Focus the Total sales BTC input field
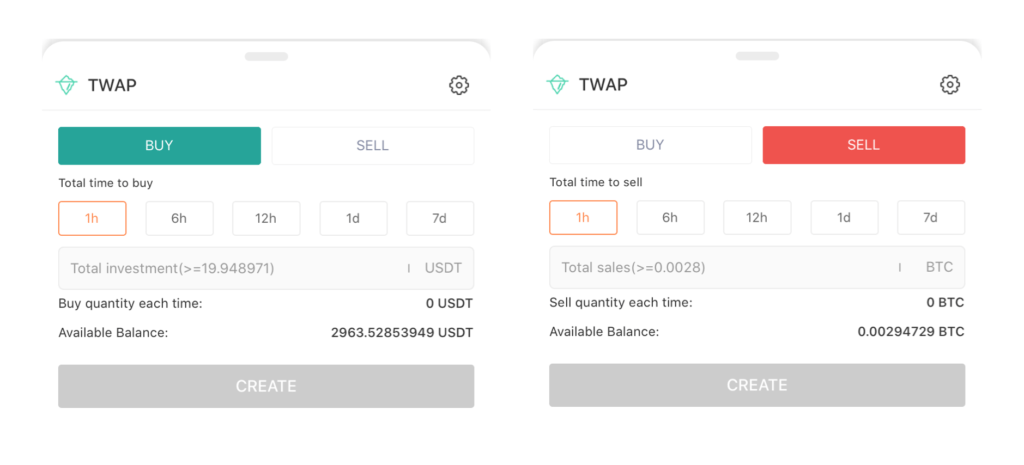 tap(757, 267)
